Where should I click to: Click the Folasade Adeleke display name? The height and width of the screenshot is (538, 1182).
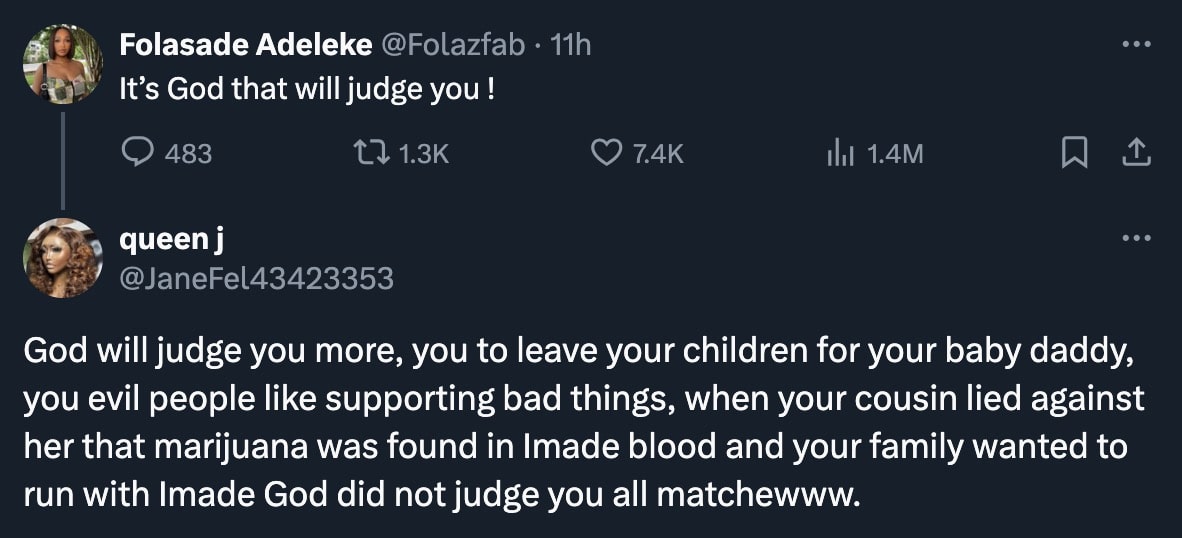[245, 45]
